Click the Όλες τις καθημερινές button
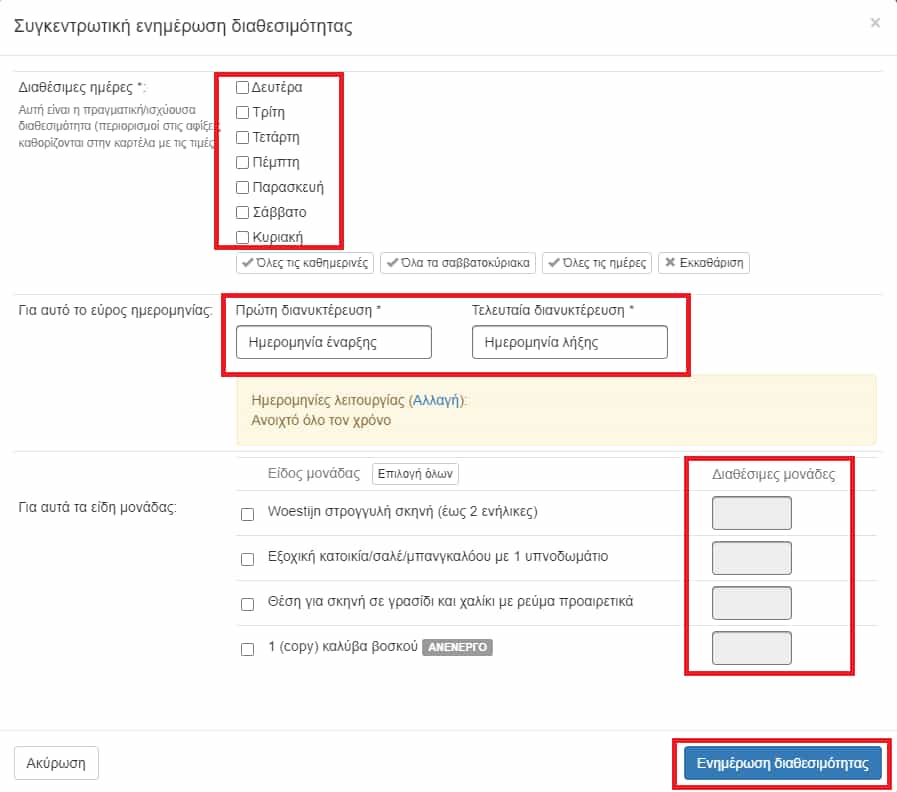This screenshot has width=897, height=792. (x=305, y=263)
